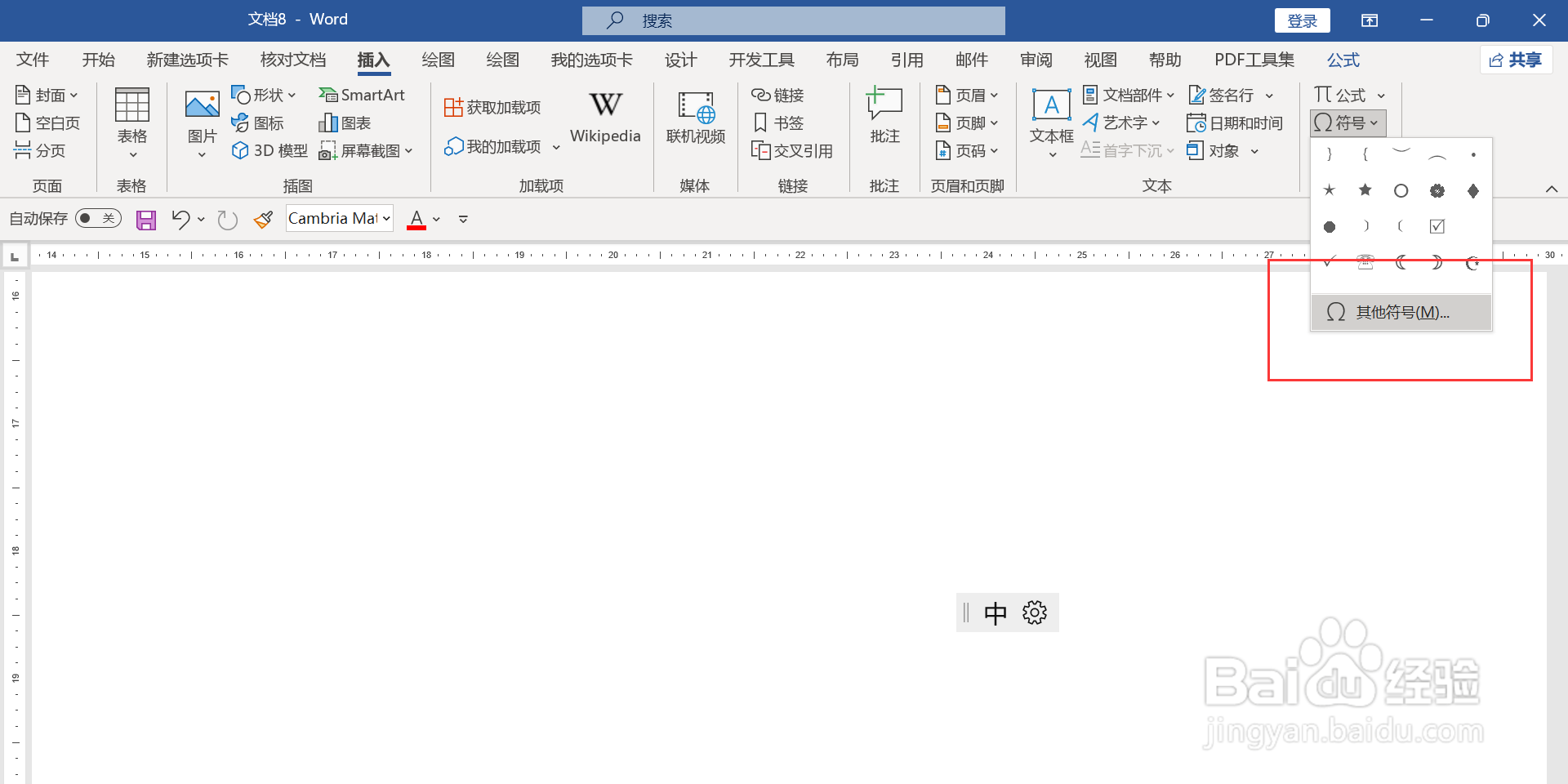Insert a 3D 模型 model
This screenshot has width=1568, height=784.
[x=269, y=151]
